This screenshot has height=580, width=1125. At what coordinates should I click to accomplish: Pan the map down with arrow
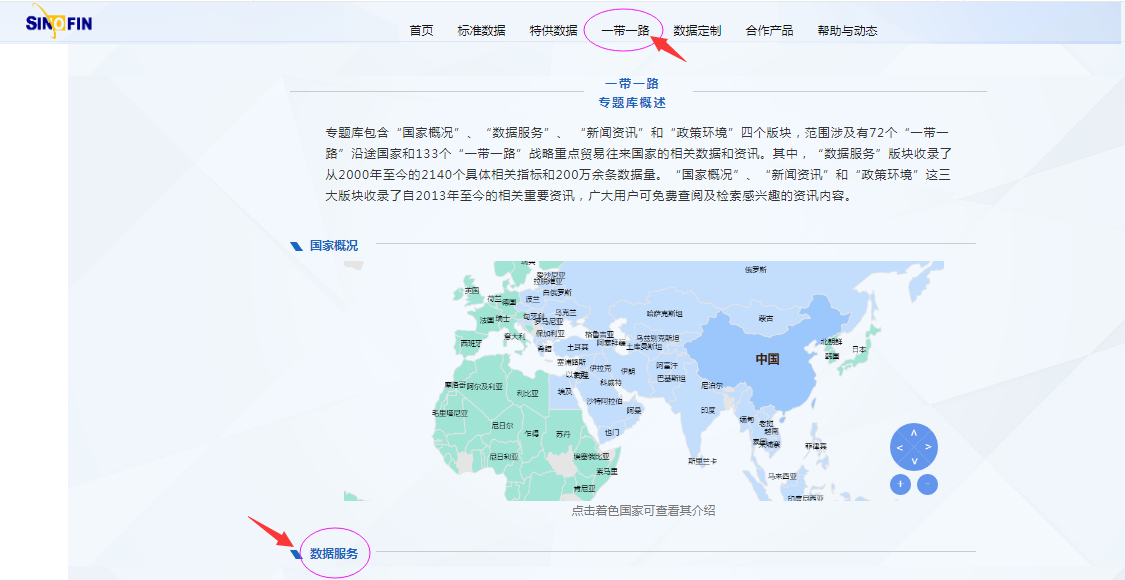click(x=914, y=461)
